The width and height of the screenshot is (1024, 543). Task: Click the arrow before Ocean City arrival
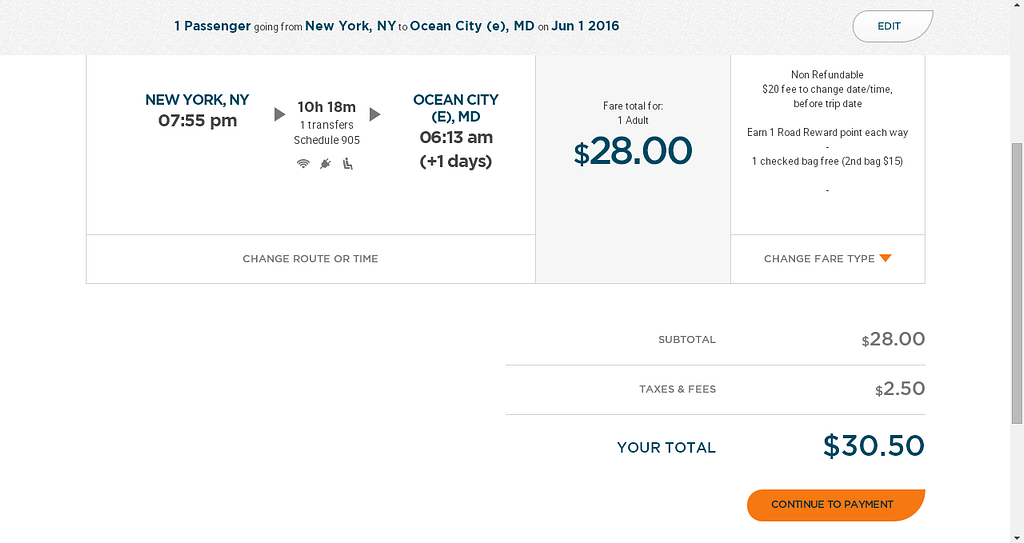click(x=375, y=115)
